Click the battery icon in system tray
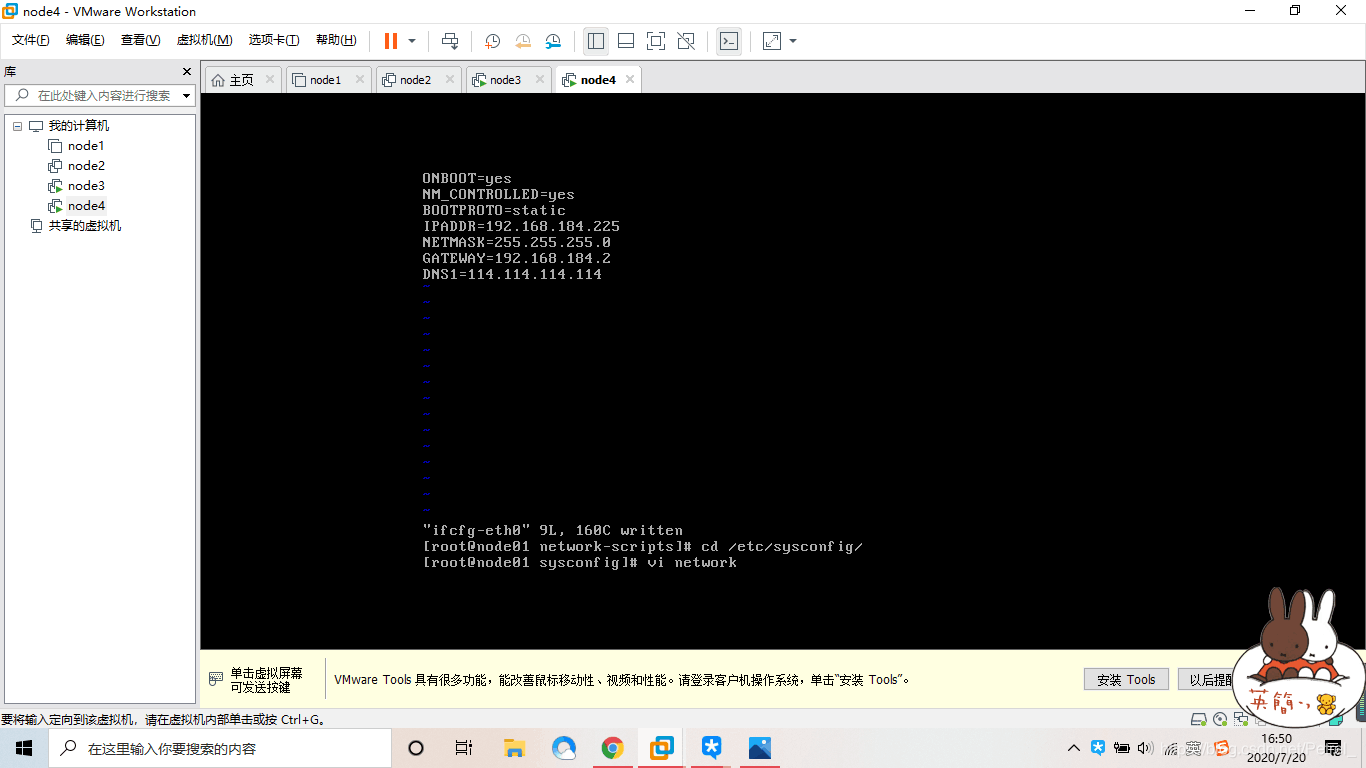Viewport: 1366px width, 768px height. (x=1122, y=748)
